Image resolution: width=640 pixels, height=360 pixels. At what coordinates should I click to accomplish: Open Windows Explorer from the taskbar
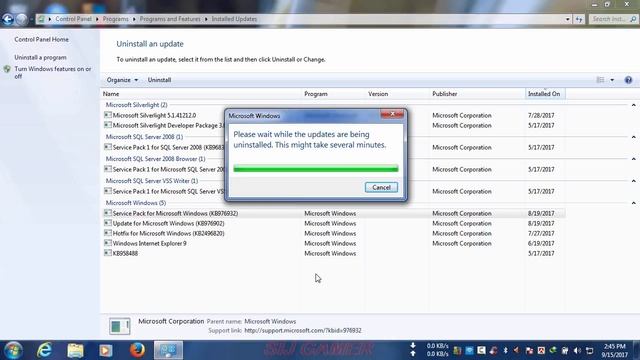coord(75,350)
